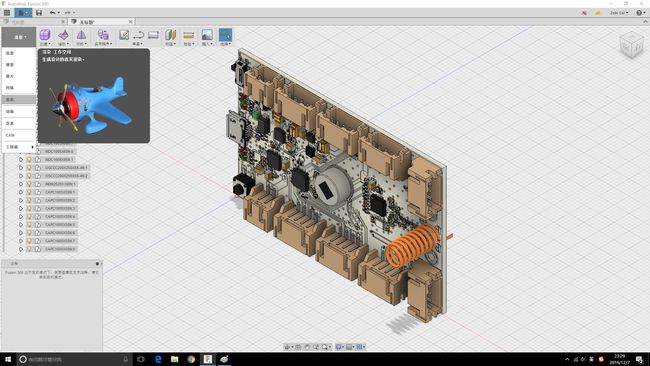Click the Orbit navigation icon
Screen dimensions: 650x366
pos(287,347)
